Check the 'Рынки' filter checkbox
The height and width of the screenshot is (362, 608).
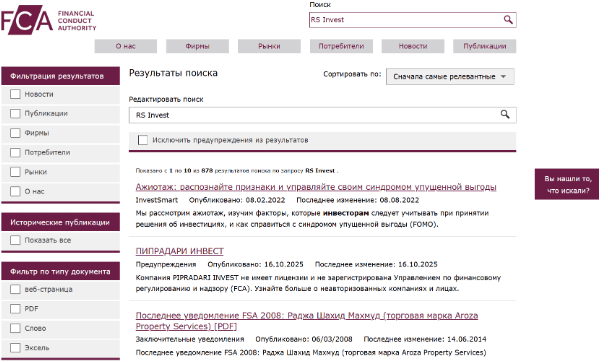15,172
